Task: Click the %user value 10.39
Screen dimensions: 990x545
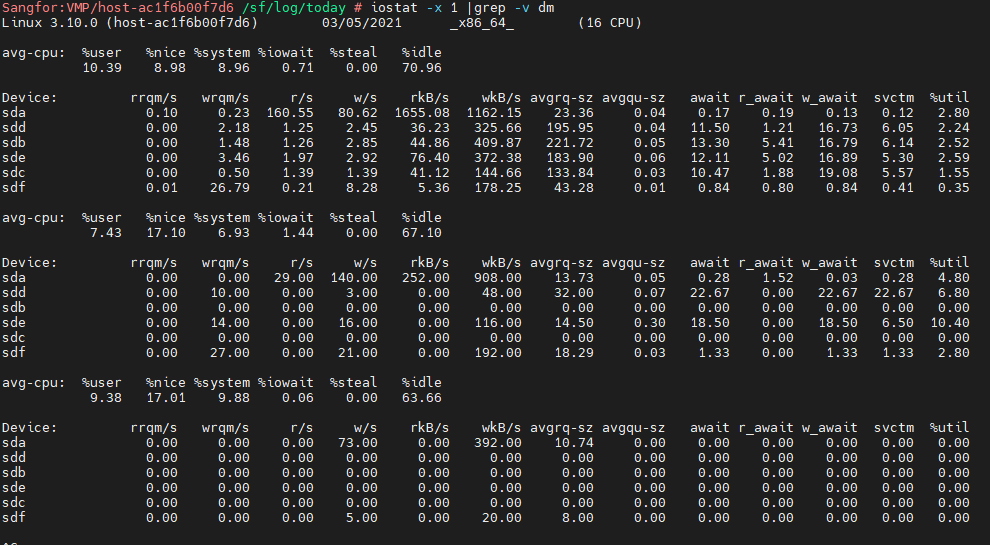Action: tap(102, 67)
